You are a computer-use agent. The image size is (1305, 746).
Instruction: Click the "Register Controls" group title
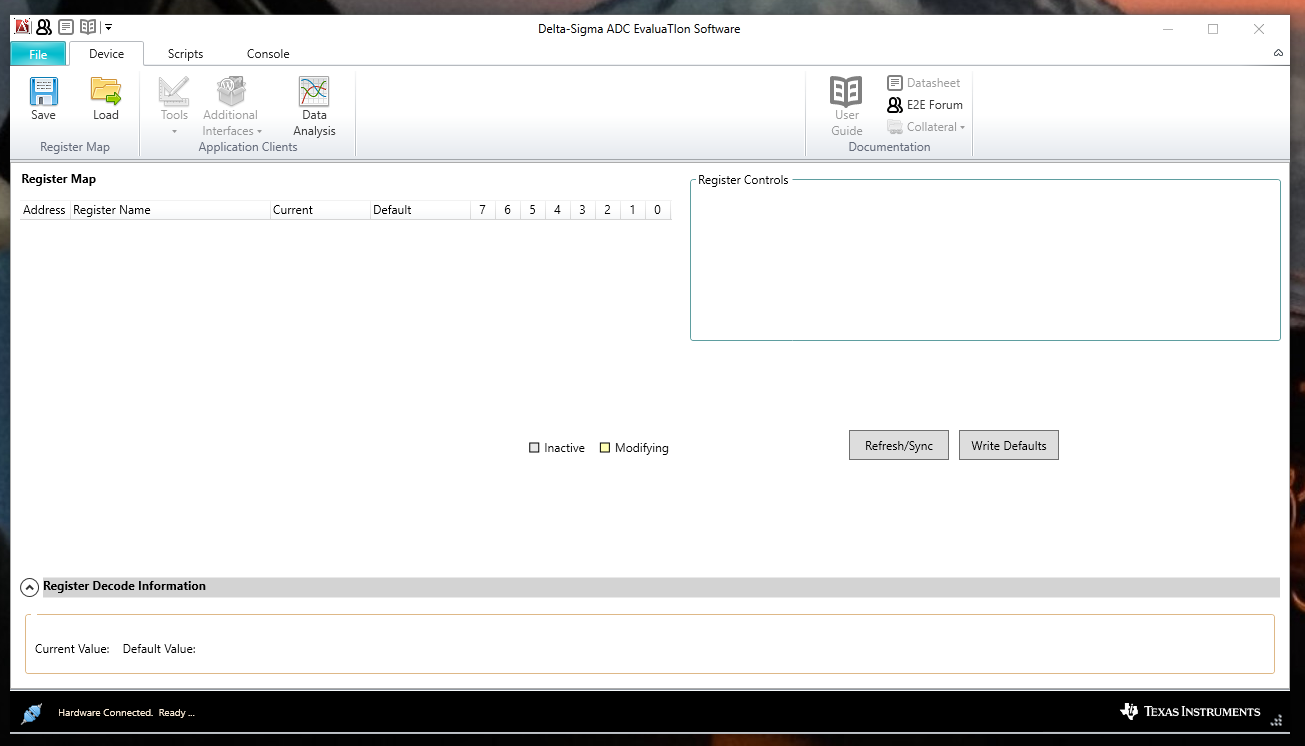pos(743,180)
